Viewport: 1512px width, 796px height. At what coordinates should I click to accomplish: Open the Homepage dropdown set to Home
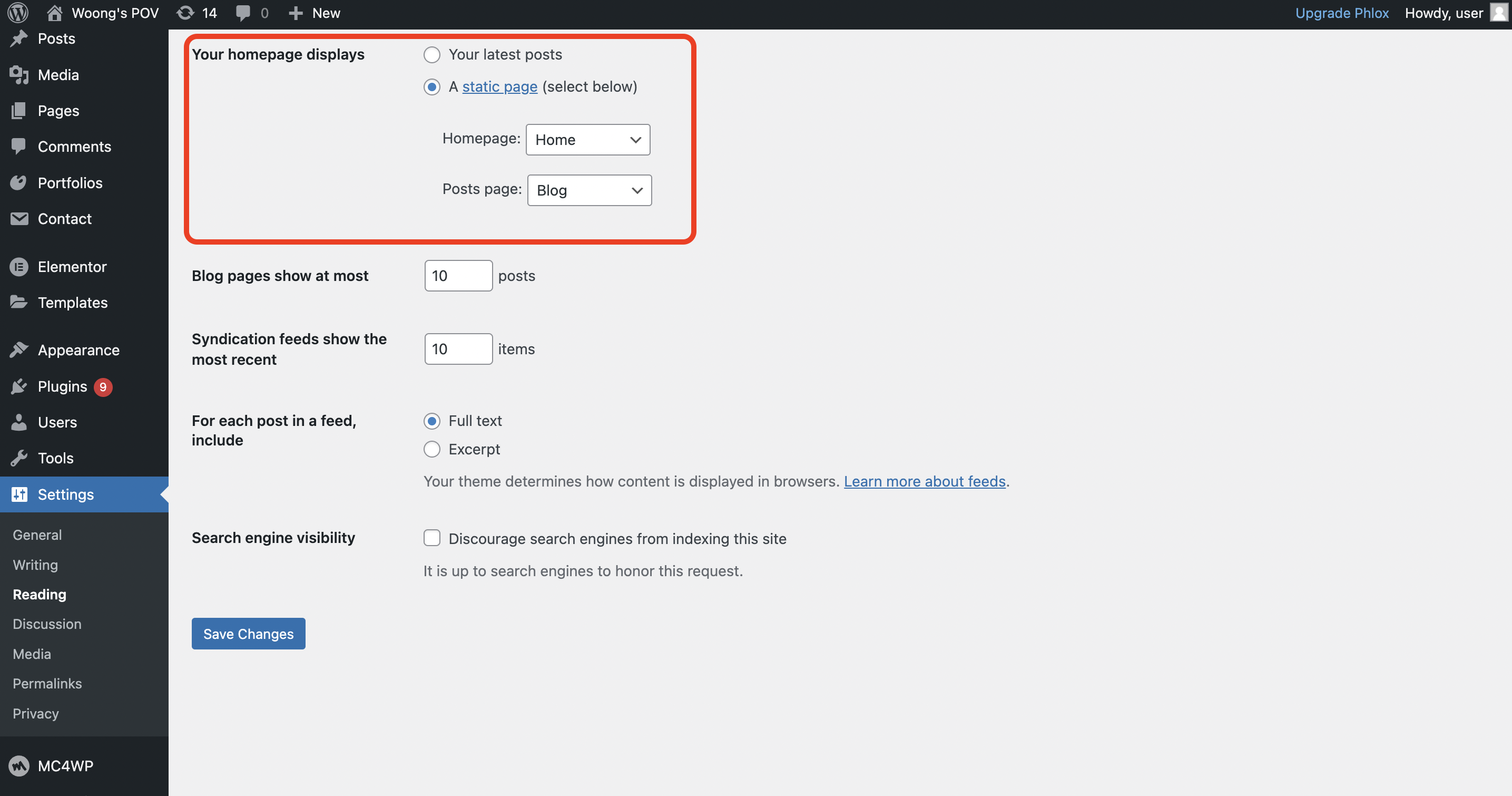(587, 140)
